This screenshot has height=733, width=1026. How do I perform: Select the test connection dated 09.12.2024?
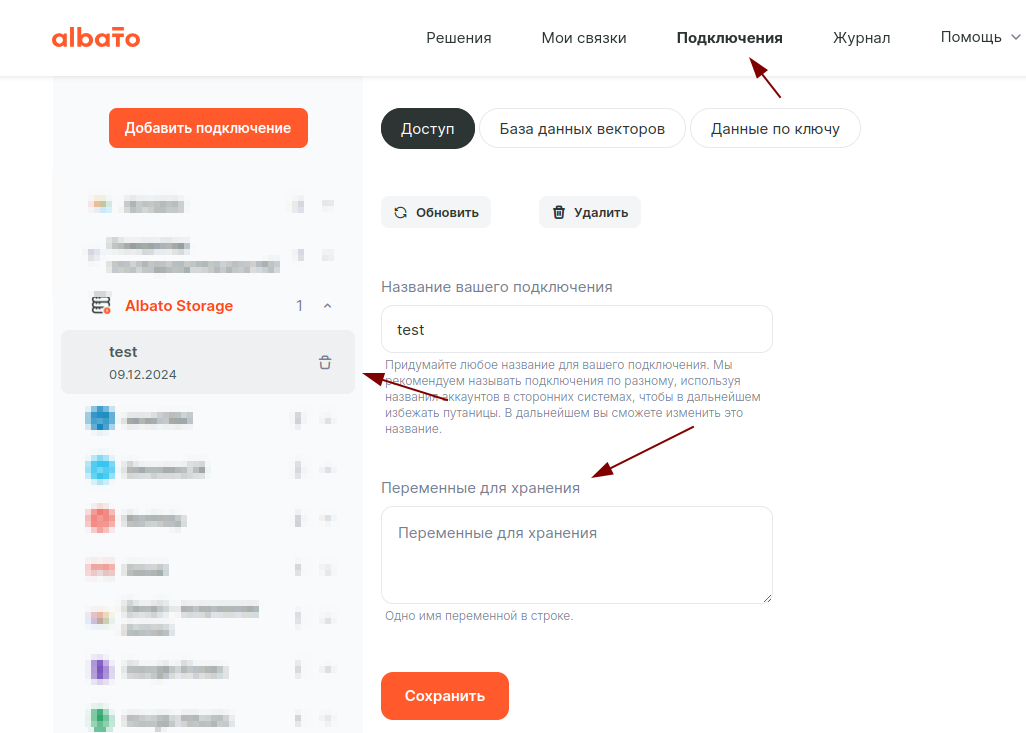pos(190,362)
